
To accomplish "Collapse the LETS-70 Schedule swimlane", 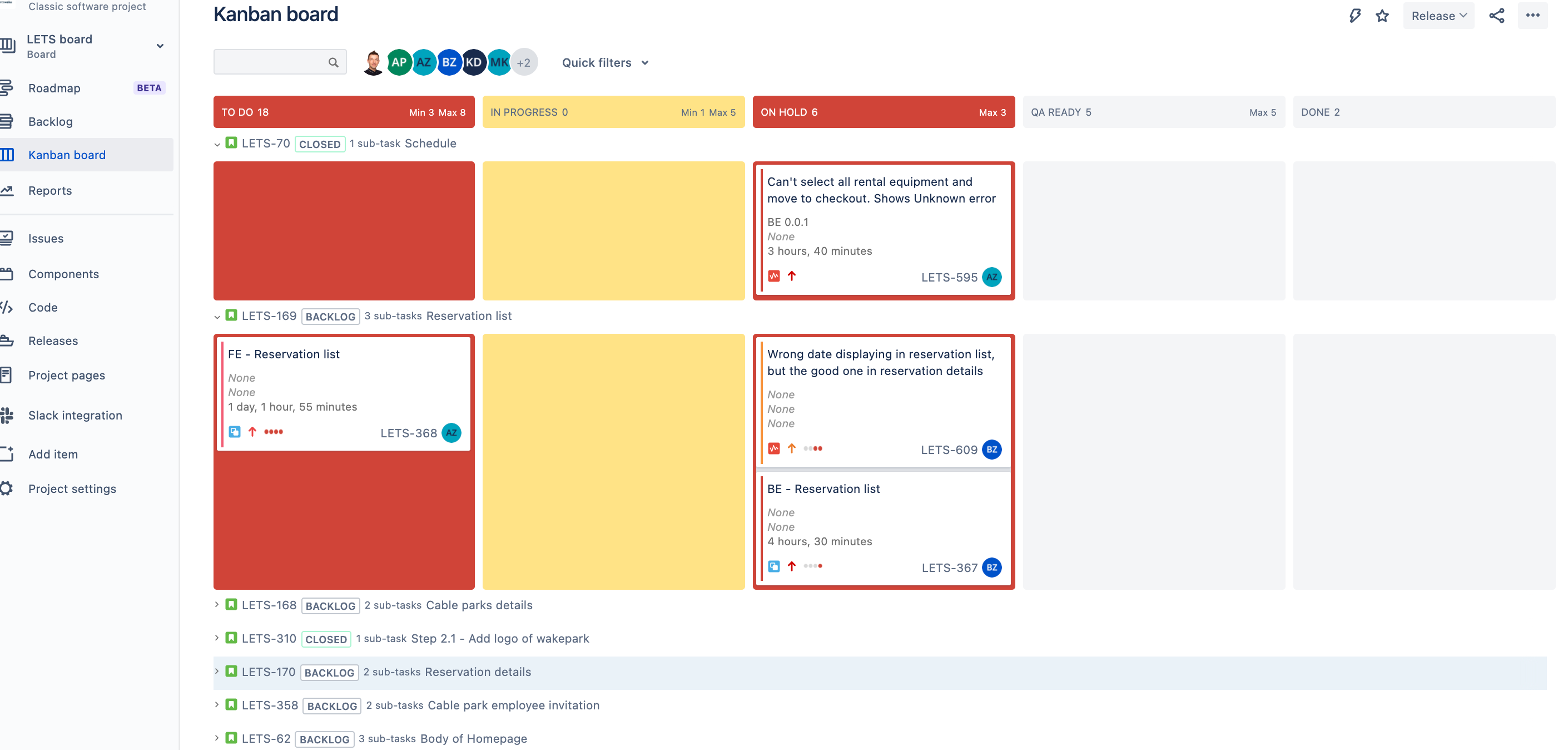I will coord(217,145).
